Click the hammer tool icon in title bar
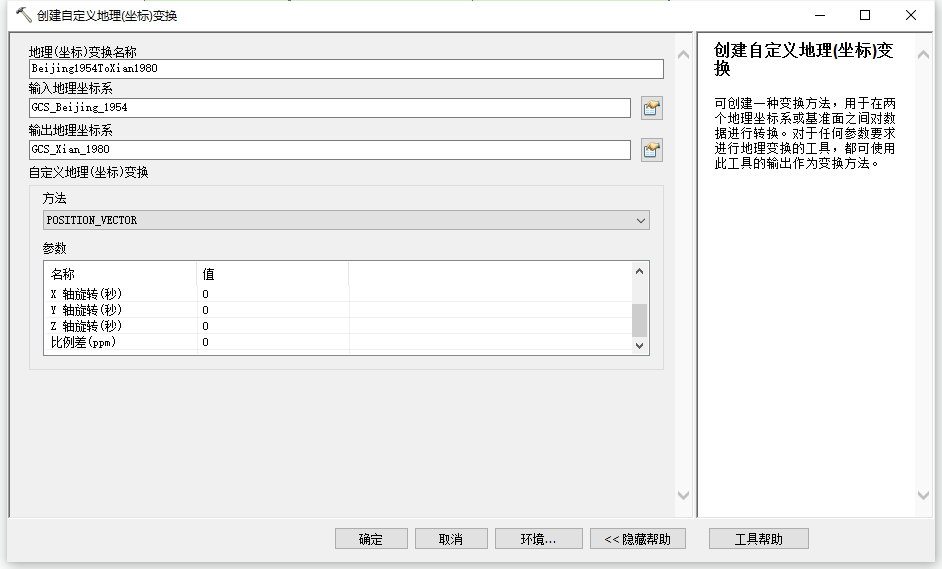 pos(23,15)
